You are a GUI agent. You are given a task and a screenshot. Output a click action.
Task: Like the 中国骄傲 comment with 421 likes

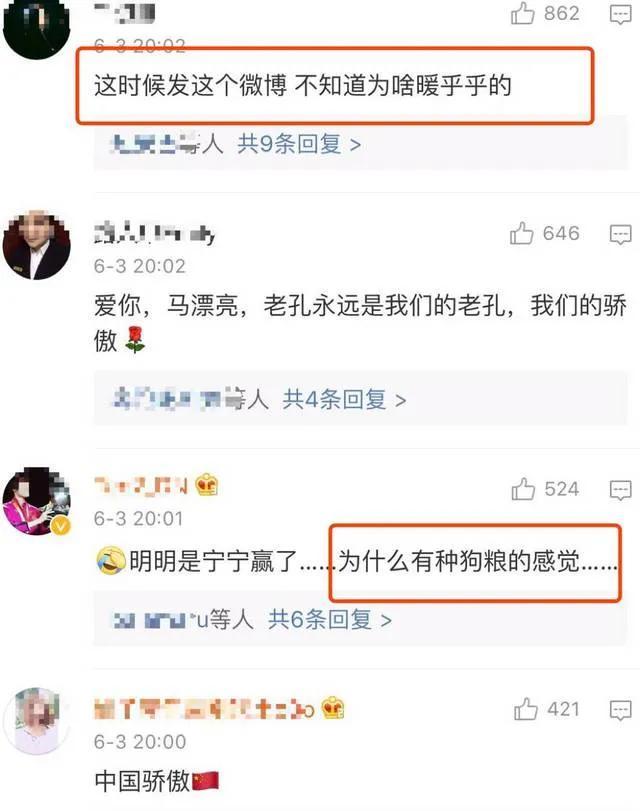[x=526, y=709]
